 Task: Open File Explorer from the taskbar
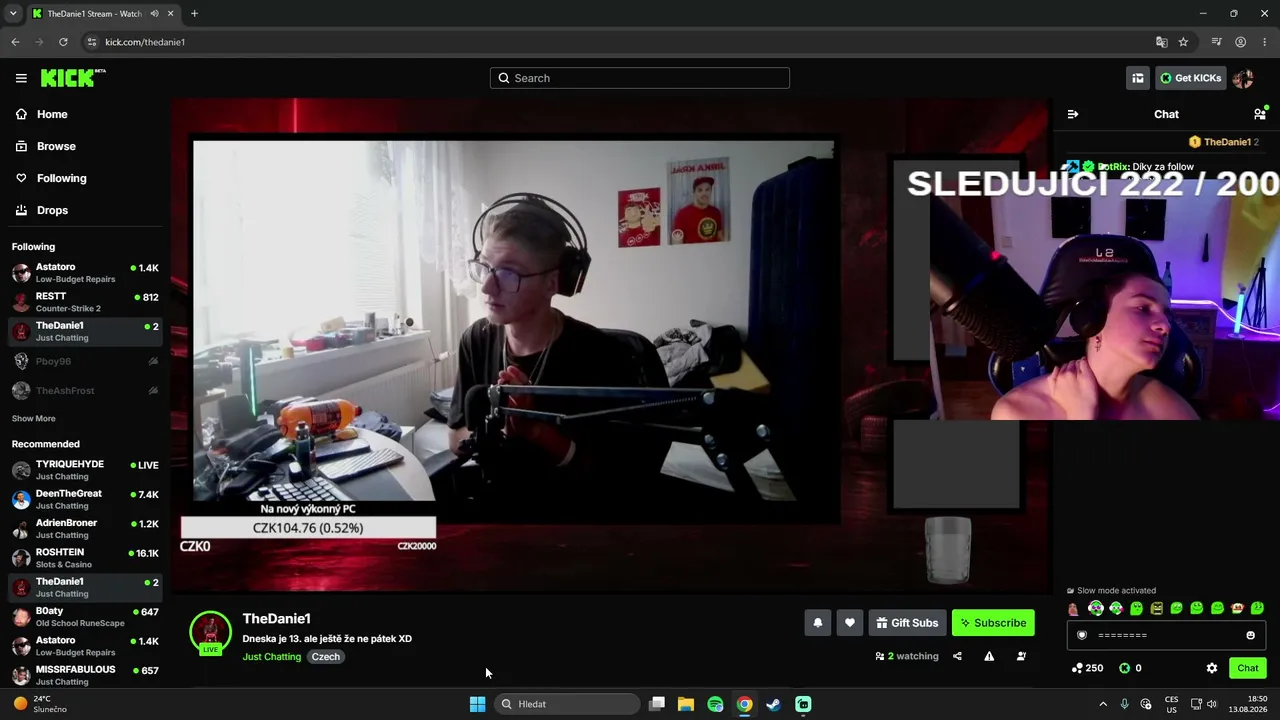click(x=686, y=704)
